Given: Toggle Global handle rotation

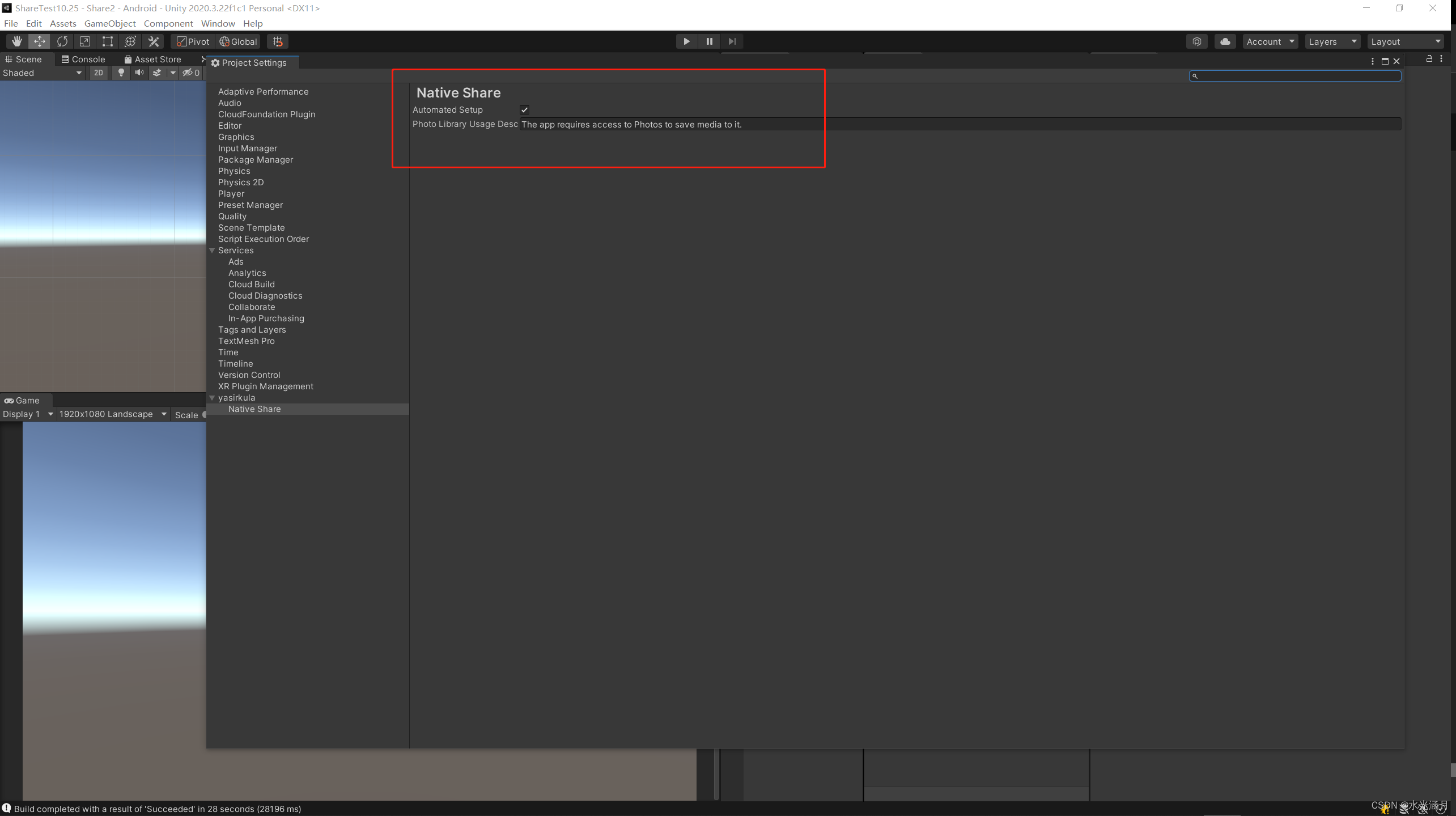Looking at the screenshot, I should tap(239, 41).
